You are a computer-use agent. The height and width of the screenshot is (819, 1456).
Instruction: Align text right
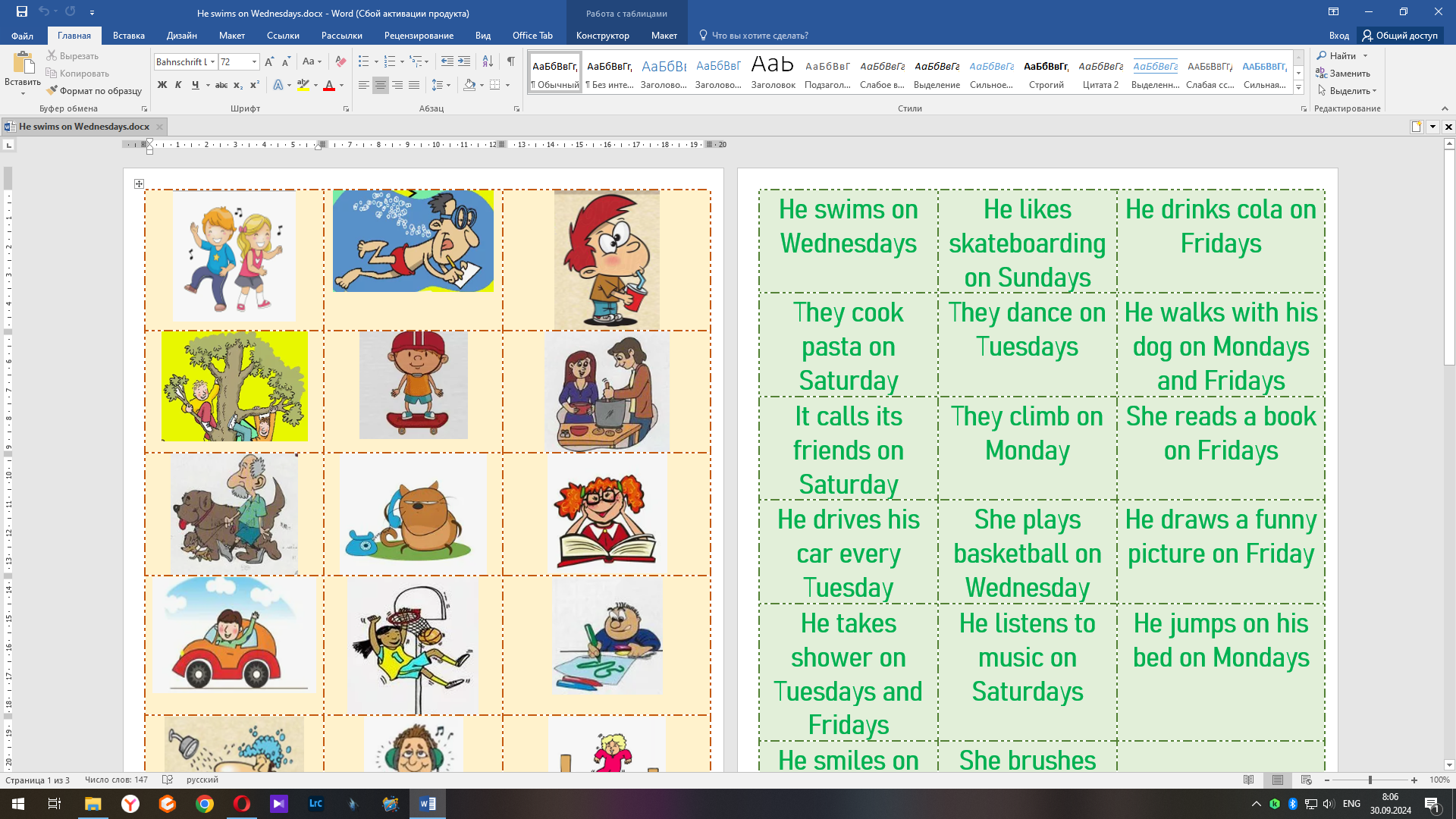click(397, 85)
